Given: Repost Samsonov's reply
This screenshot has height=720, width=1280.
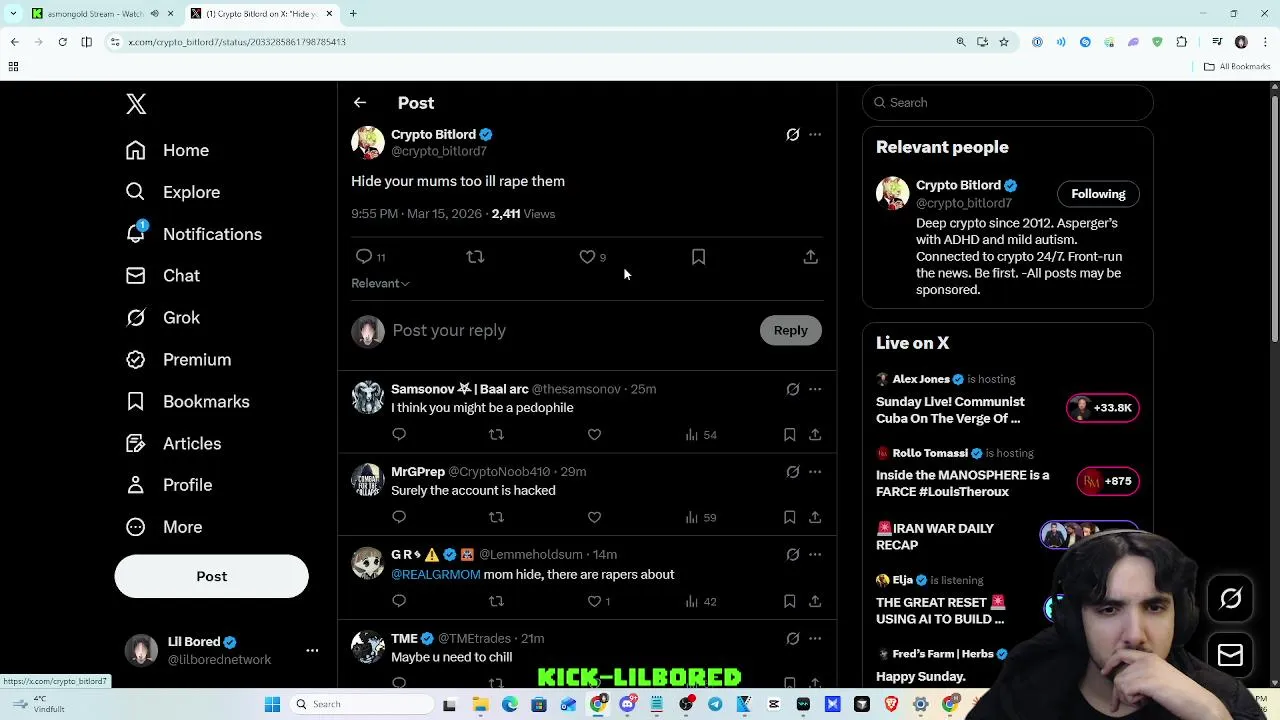Looking at the screenshot, I should tap(496, 434).
